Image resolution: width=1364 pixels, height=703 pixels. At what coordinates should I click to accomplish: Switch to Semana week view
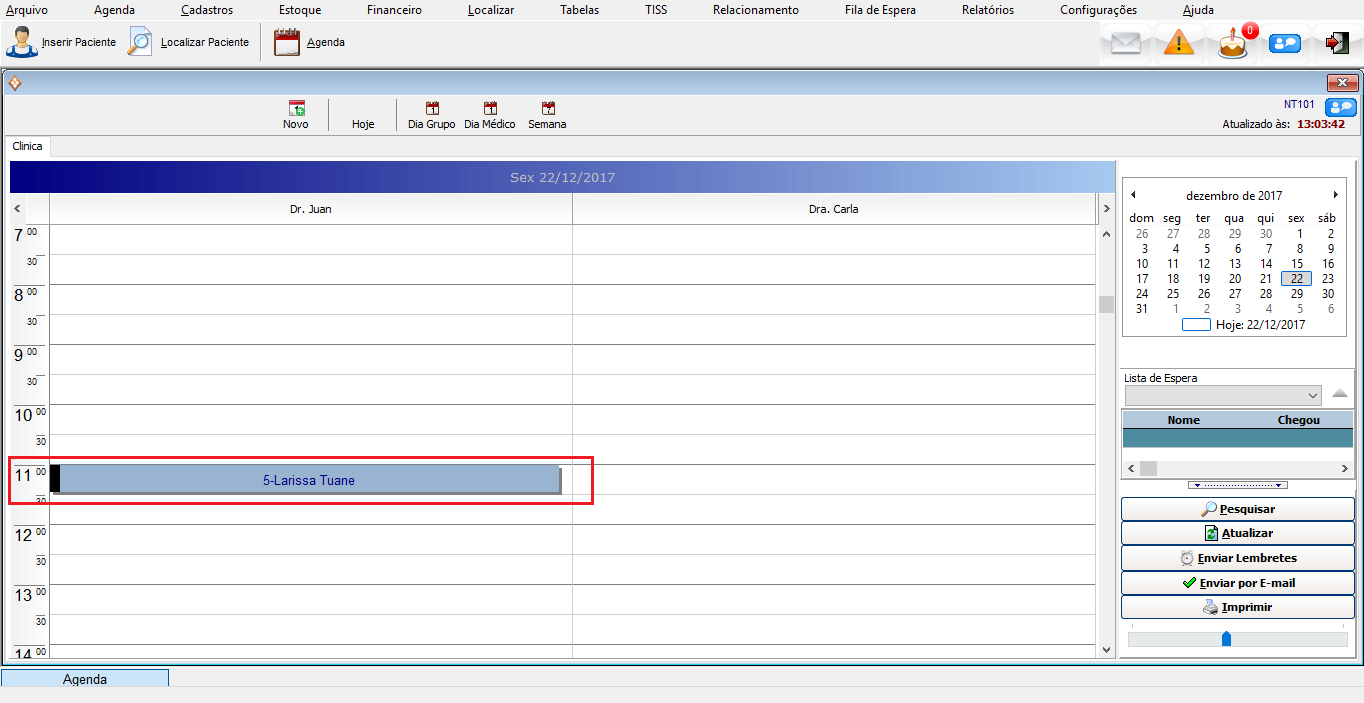click(x=547, y=109)
